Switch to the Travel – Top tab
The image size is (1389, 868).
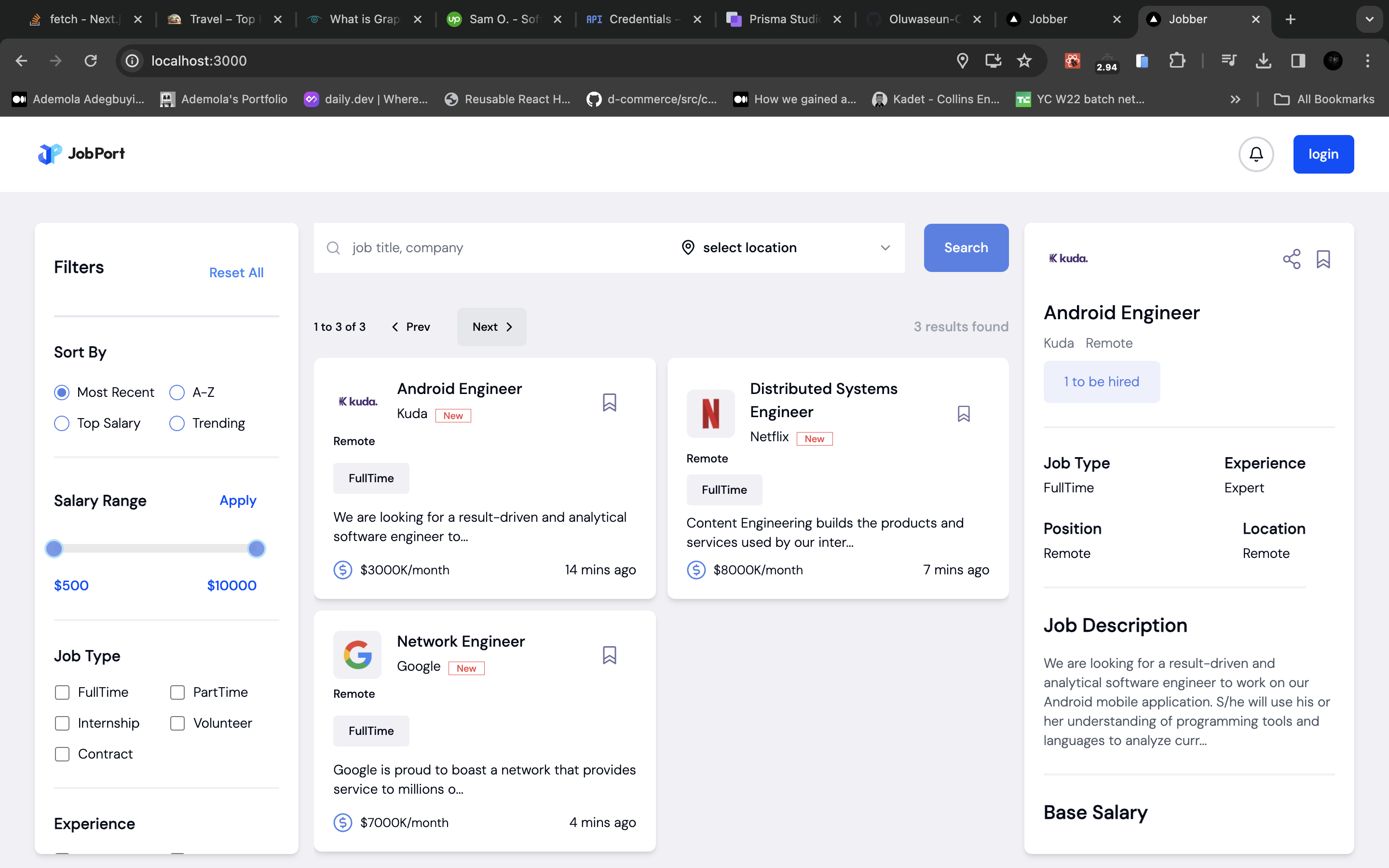coord(224,19)
